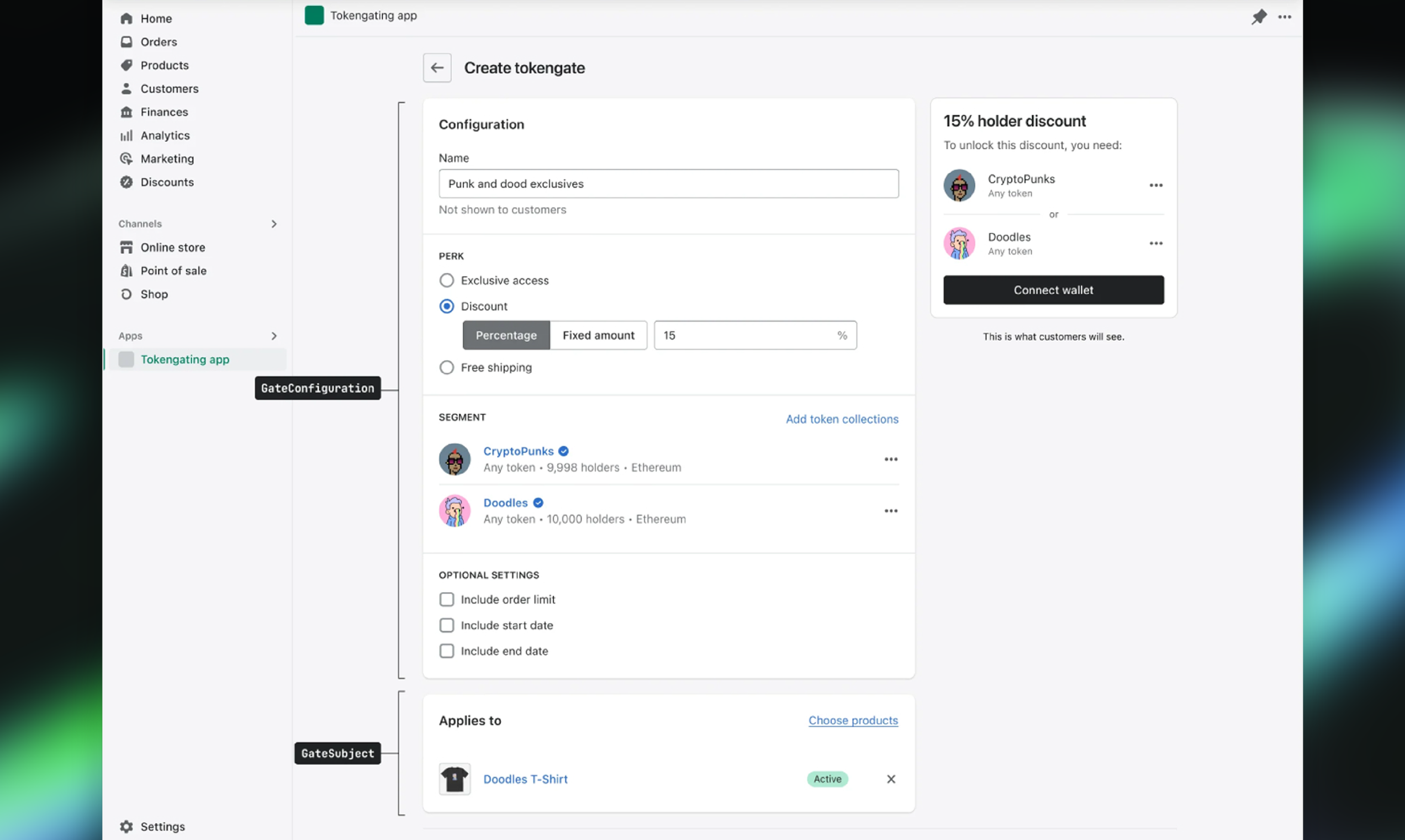Click the Products tag icon

126,65
